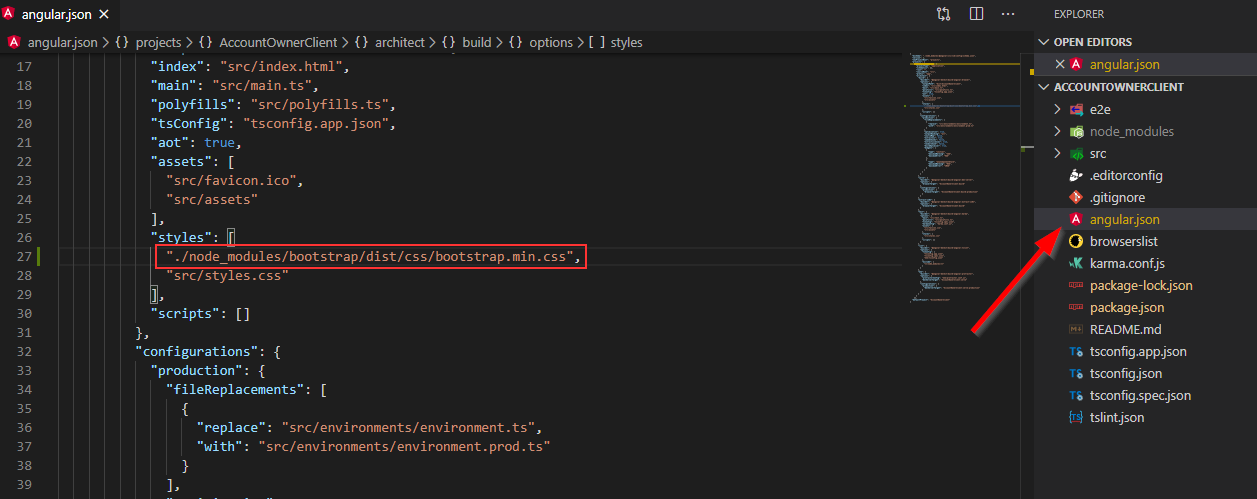Click the .gitignore file icon
Image resolution: width=1257 pixels, height=499 pixels.
click(x=1077, y=197)
